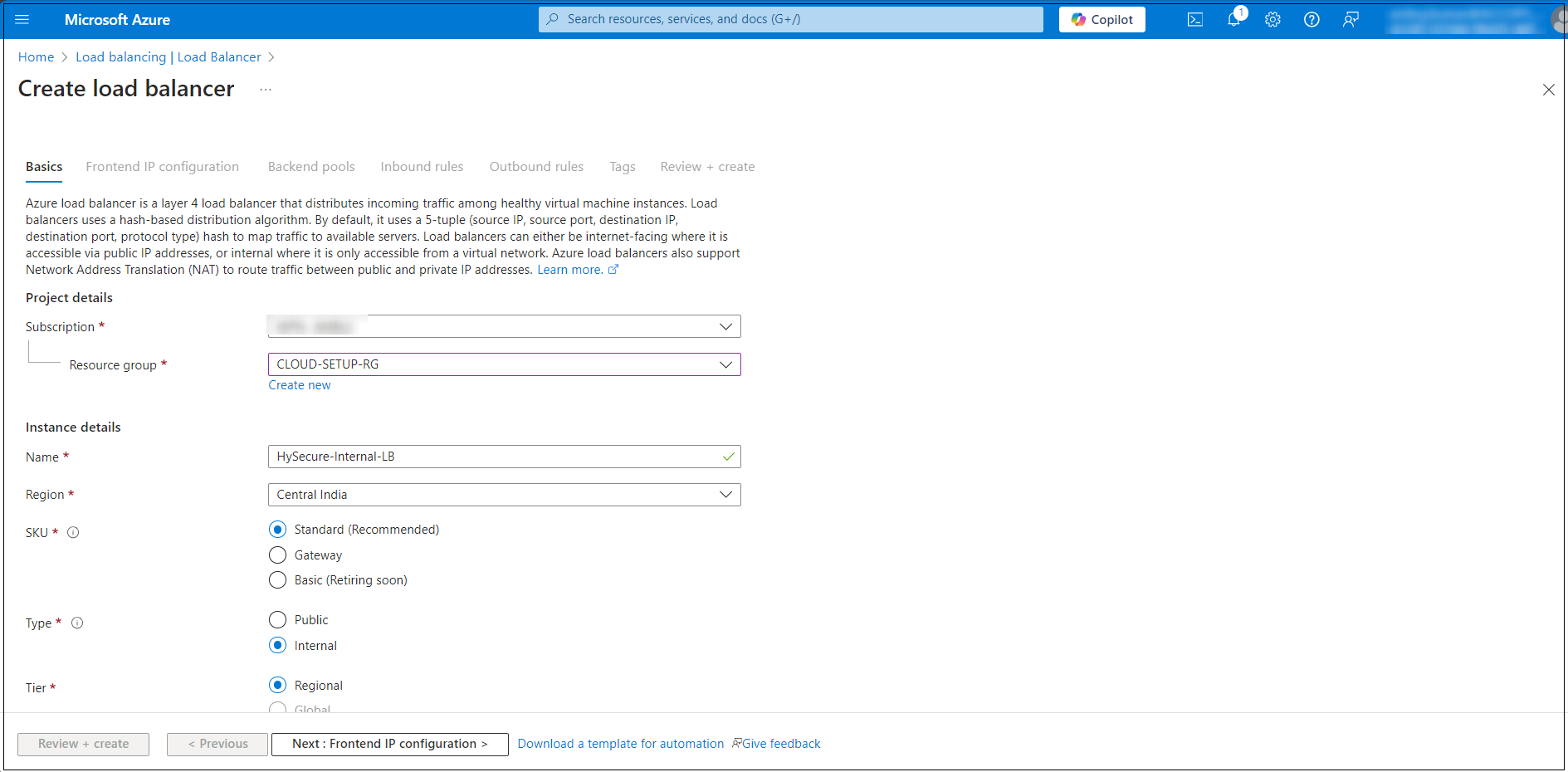Open the Region dropdown showing Central India
This screenshot has width=1568, height=772.
coord(504,495)
